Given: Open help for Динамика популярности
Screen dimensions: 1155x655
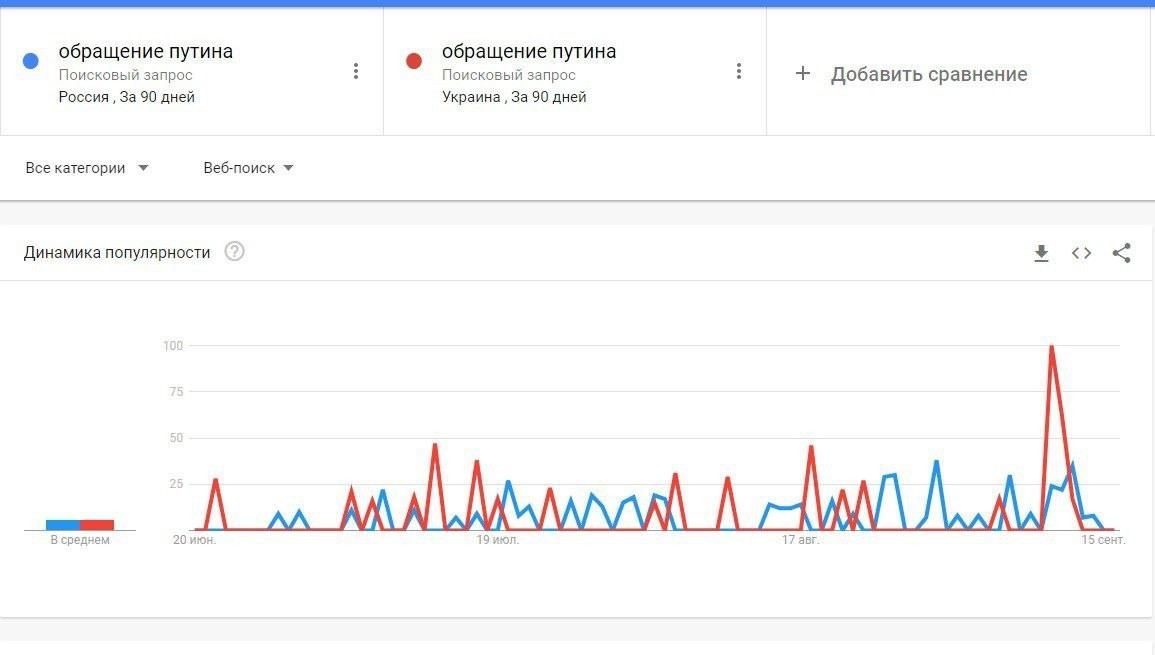Looking at the screenshot, I should click(x=234, y=252).
